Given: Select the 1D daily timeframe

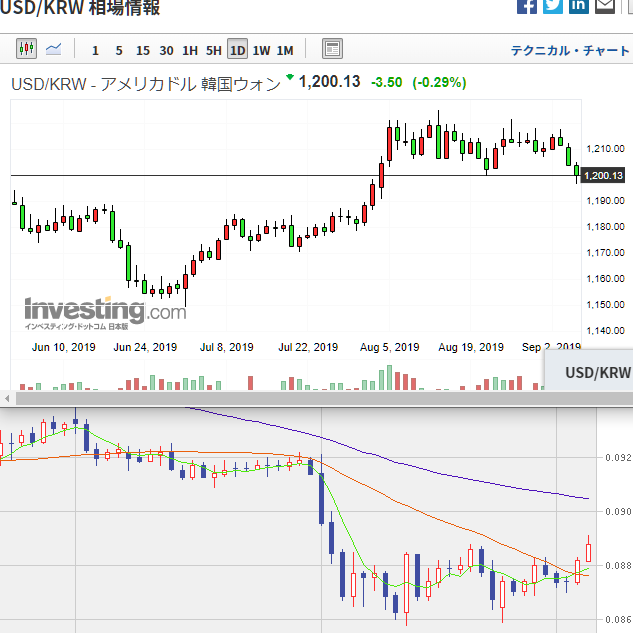Looking at the screenshot, I should click(x=237, y=49).
